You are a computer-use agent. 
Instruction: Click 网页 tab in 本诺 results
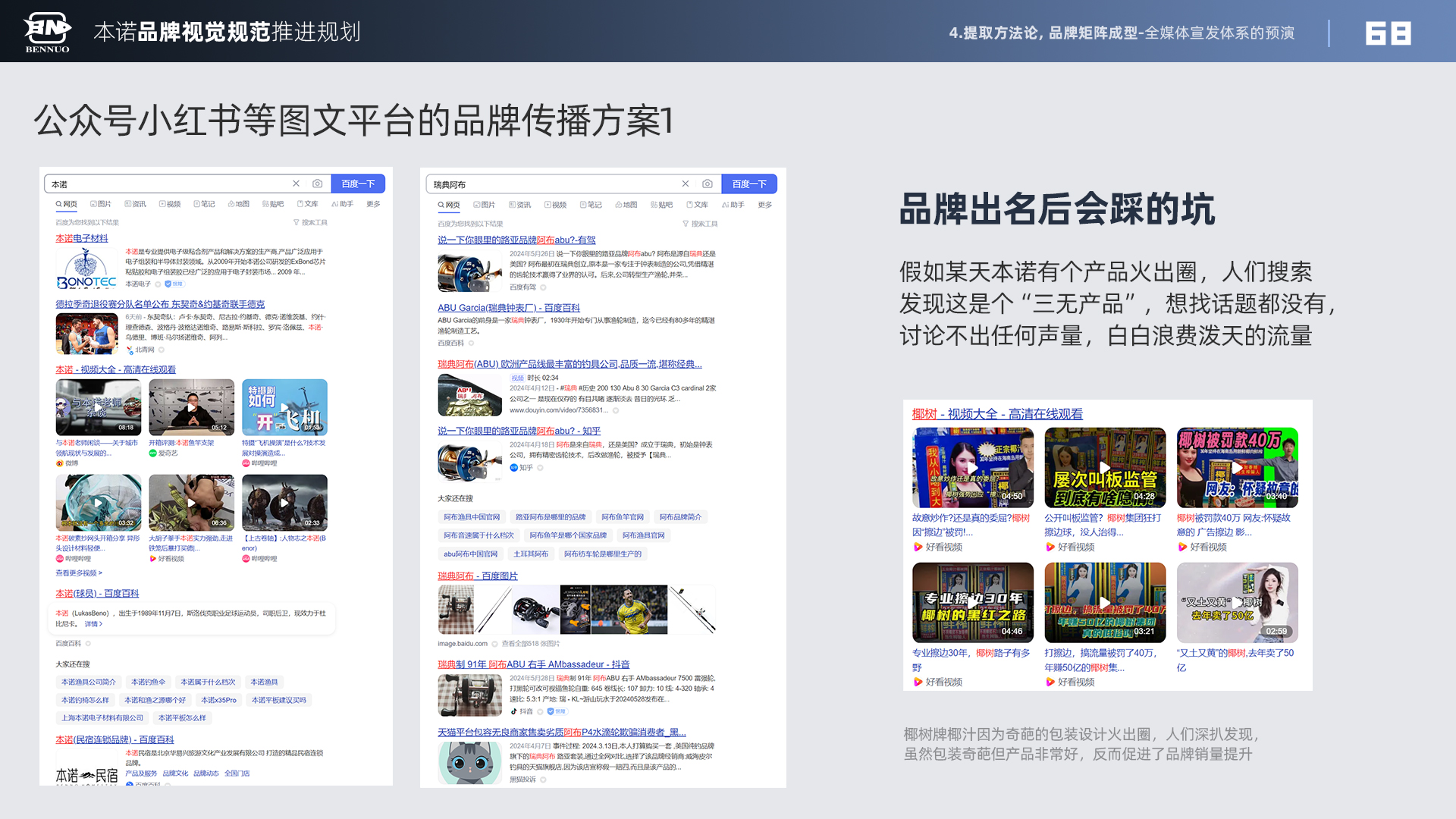[67, 204]
